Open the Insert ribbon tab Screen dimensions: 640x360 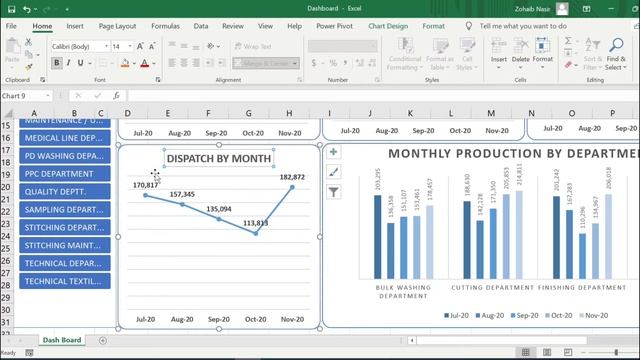(x=75, y=26)
